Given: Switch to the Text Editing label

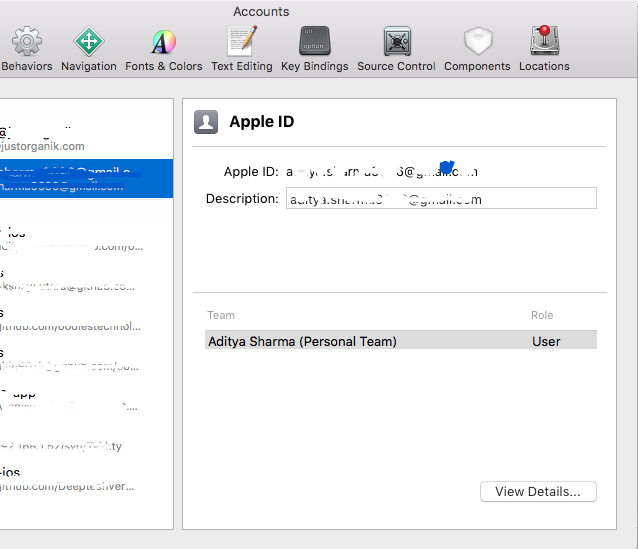Looking at the screenshot, I should click(242, 66).
